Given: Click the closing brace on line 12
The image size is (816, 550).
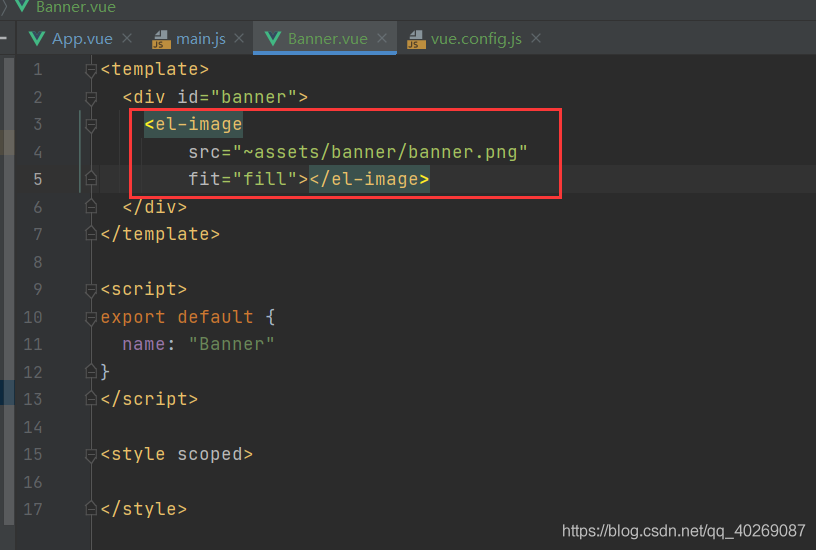Looking at the screenshot, I should pyautogui.click(x=105, y=372).
